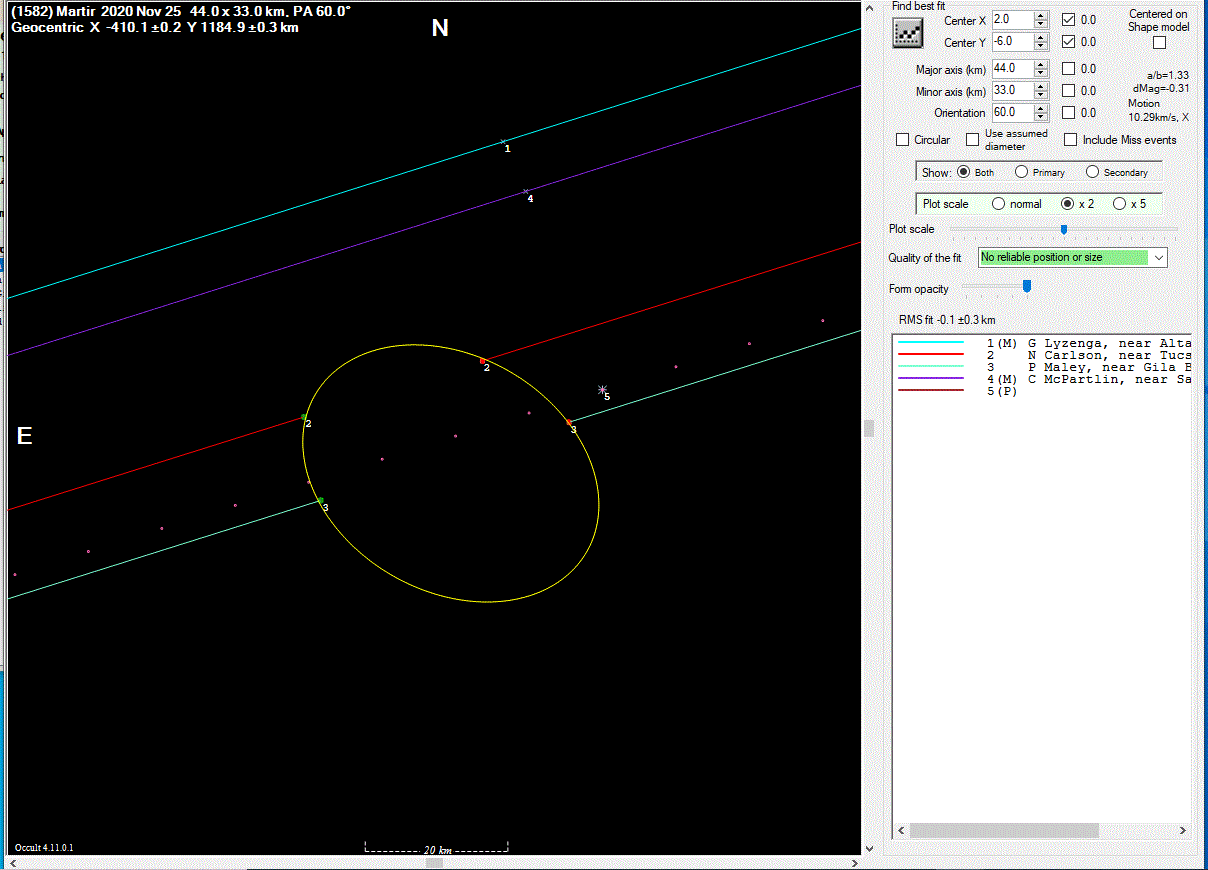
Task: Increase Center X with the up arrow
Action: (x=1041, y=16)
